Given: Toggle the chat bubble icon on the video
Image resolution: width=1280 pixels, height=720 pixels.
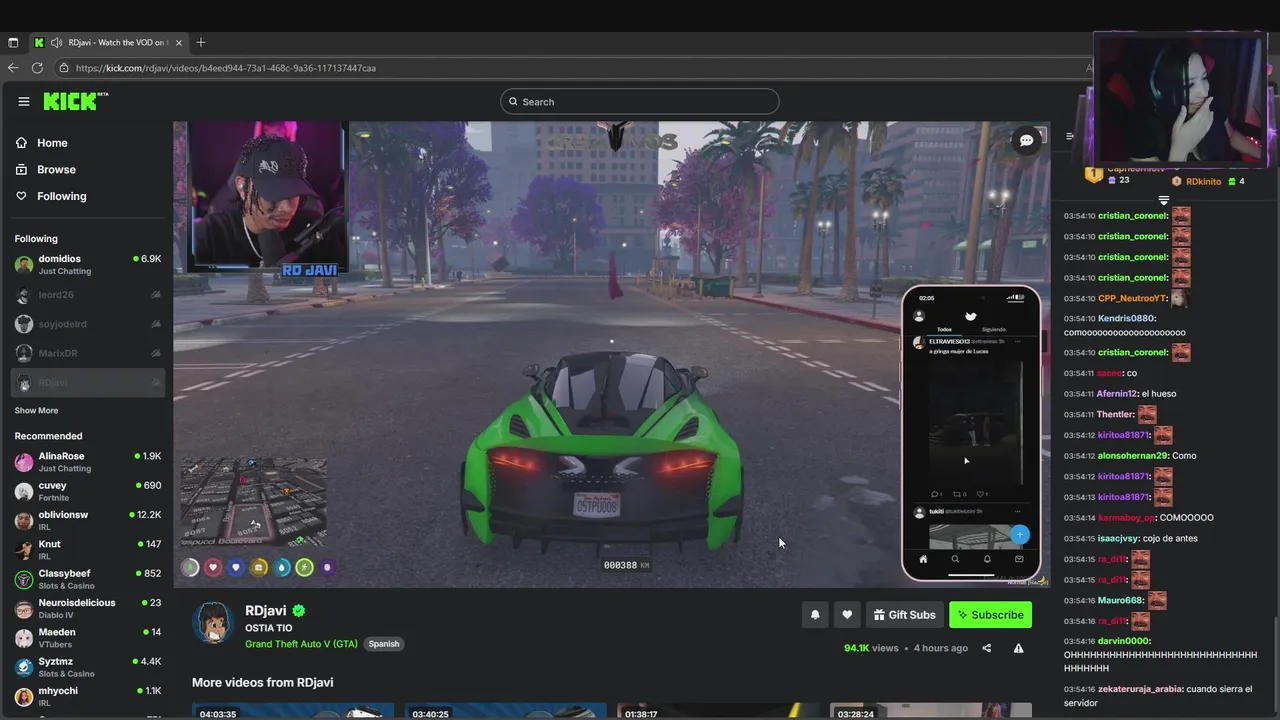Looking at the screenshot, I should pyautogui.click(x=1026, y=141).
